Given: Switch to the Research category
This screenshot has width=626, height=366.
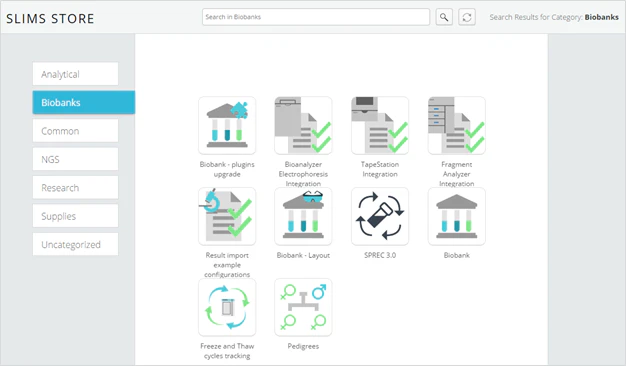Looking at the screenshot, I should [x=75, y=188].
